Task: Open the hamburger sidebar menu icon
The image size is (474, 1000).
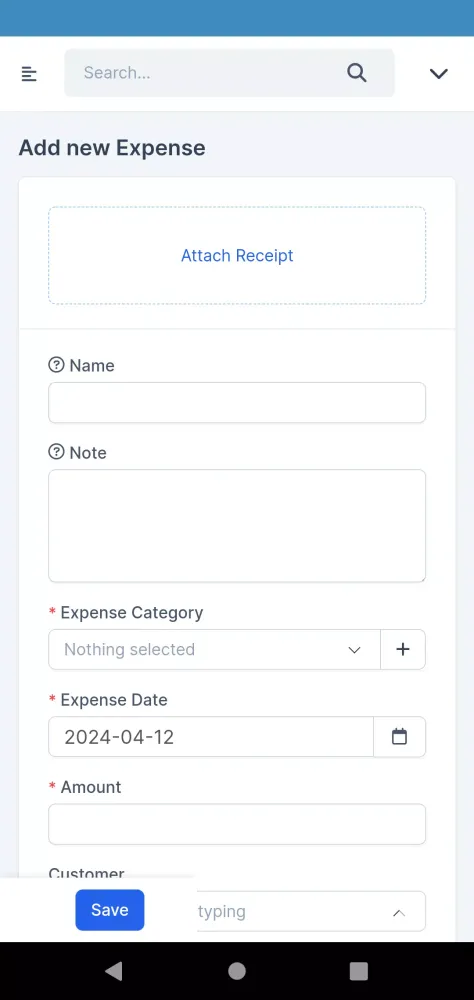Action: tap(29, 74)
